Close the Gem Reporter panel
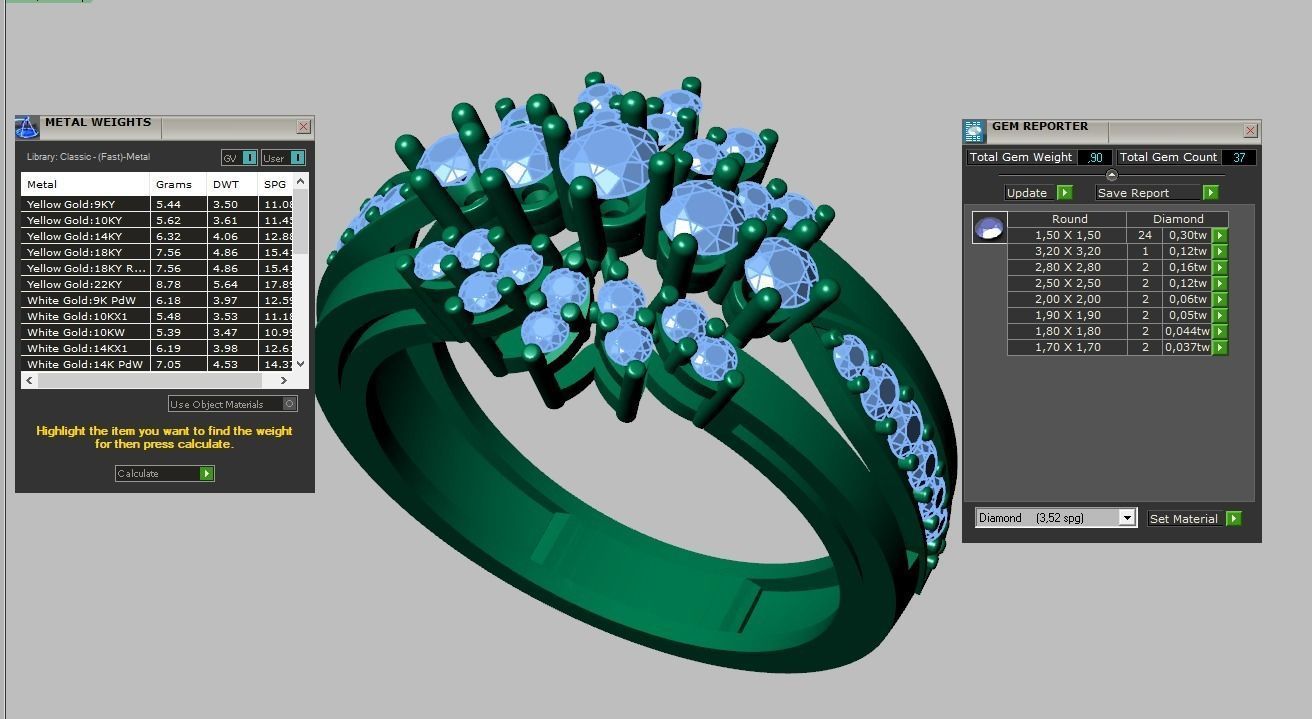 1250,131
